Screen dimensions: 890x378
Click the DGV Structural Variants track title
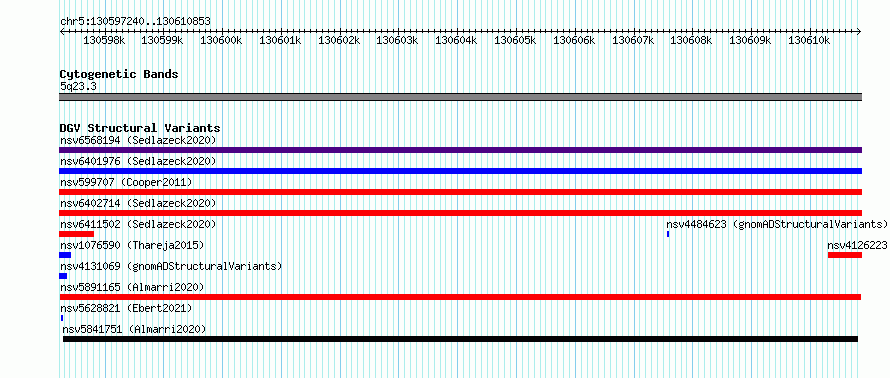click(140, 128)
